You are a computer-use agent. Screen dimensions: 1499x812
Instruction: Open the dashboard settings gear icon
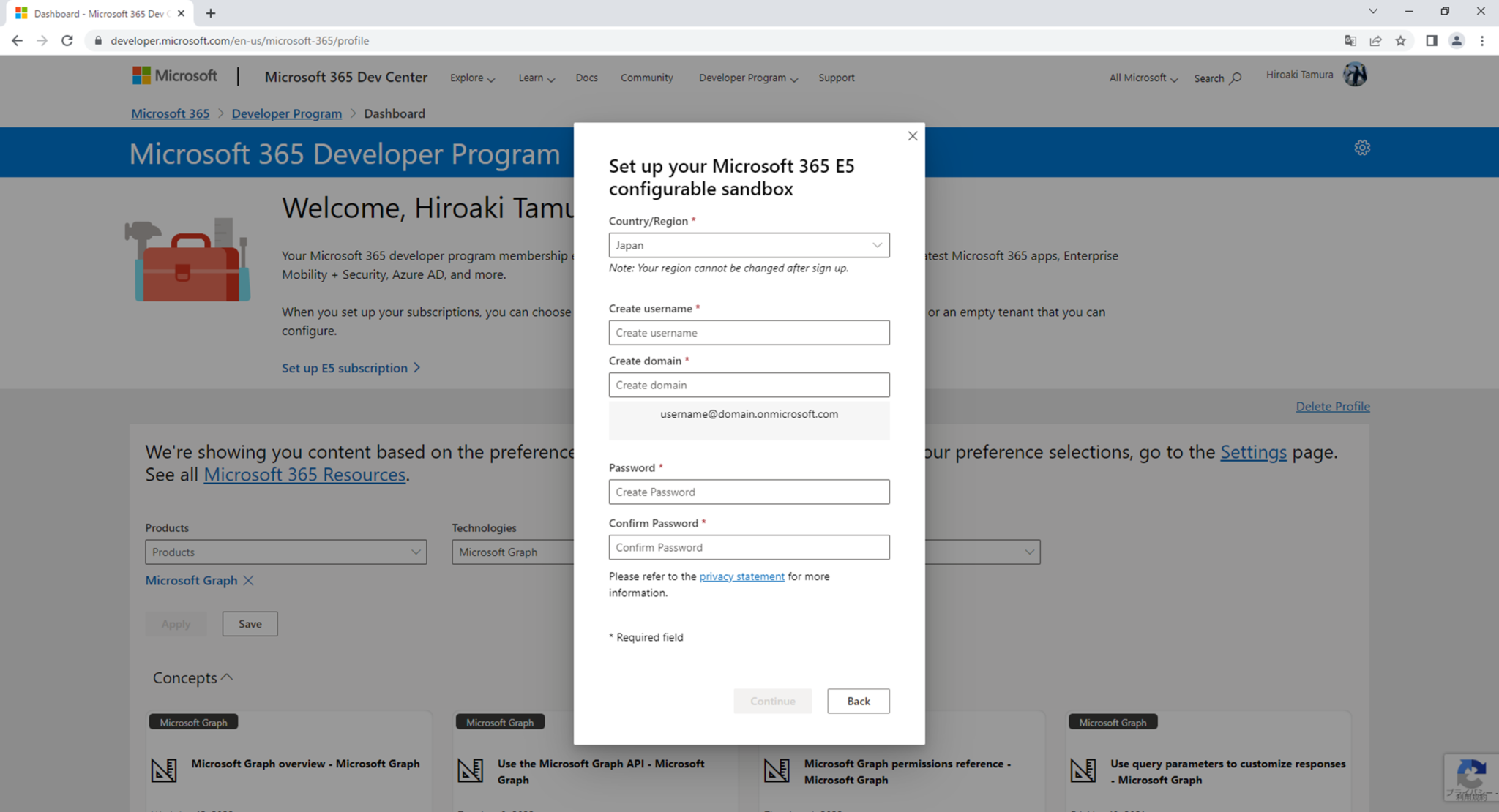coord(1362,147)
